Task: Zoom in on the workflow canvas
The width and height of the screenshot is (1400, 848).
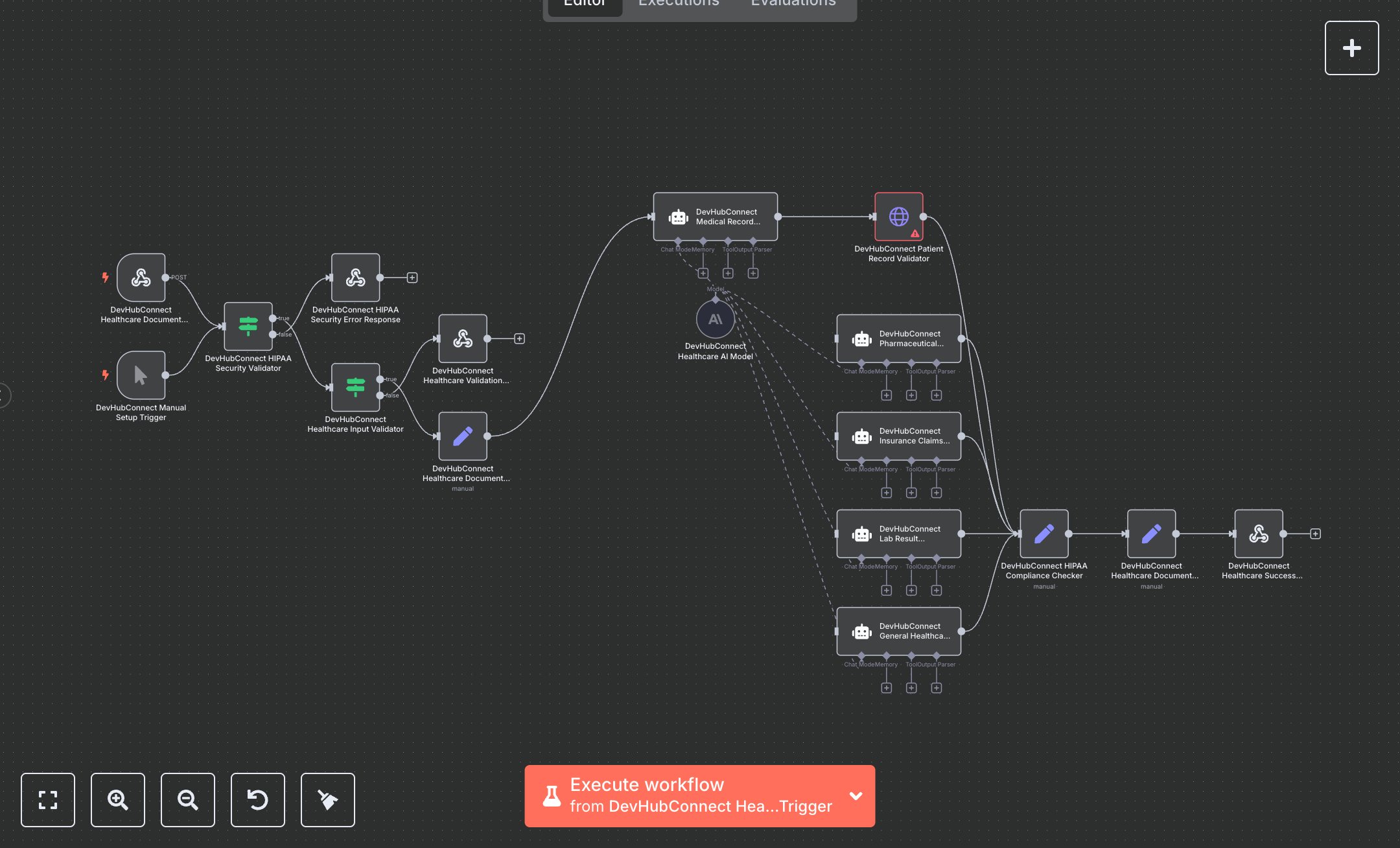Action: pos(118,799)
